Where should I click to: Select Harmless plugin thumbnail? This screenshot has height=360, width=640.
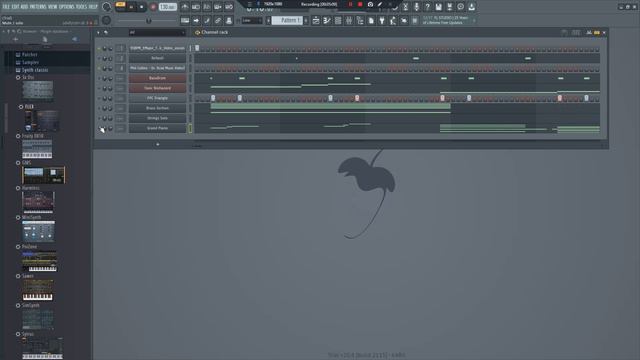(38, 202)
